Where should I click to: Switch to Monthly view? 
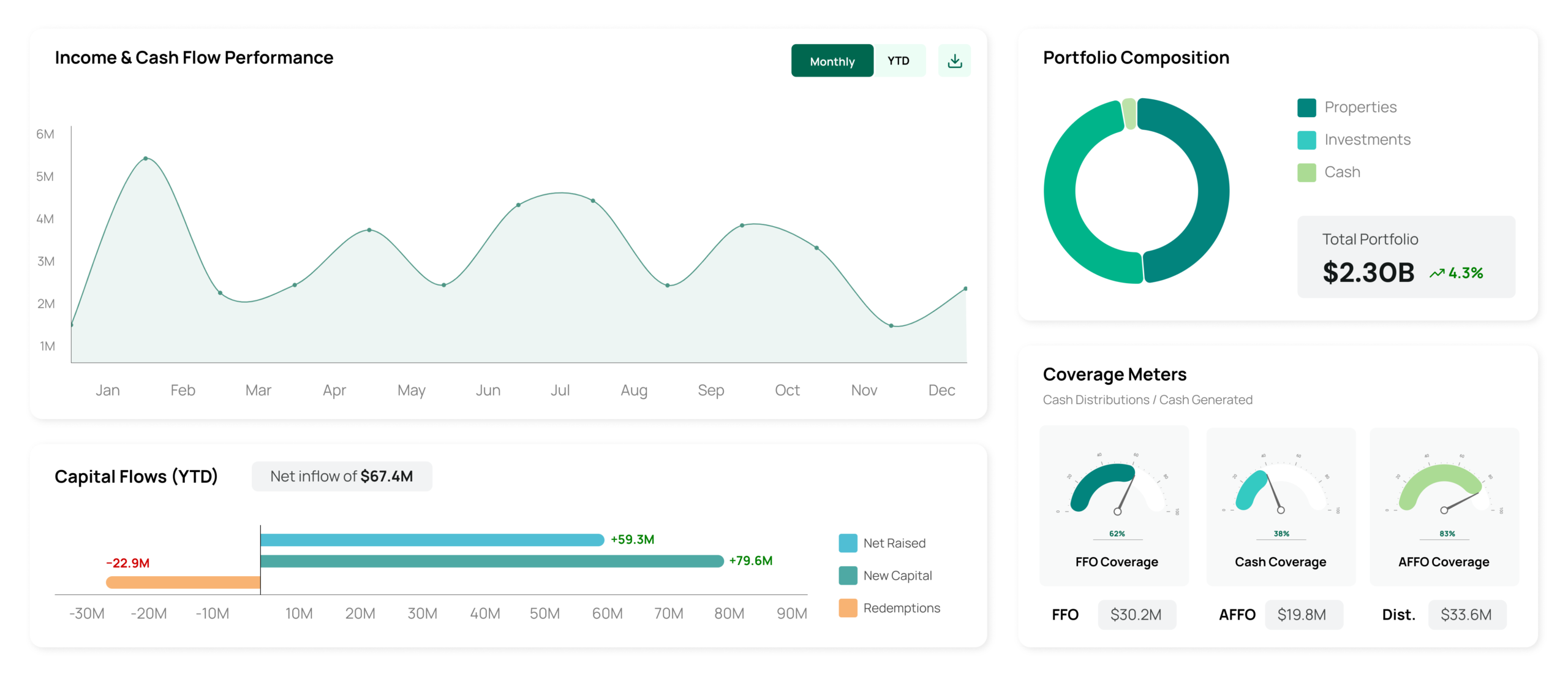tap(831, 61)
